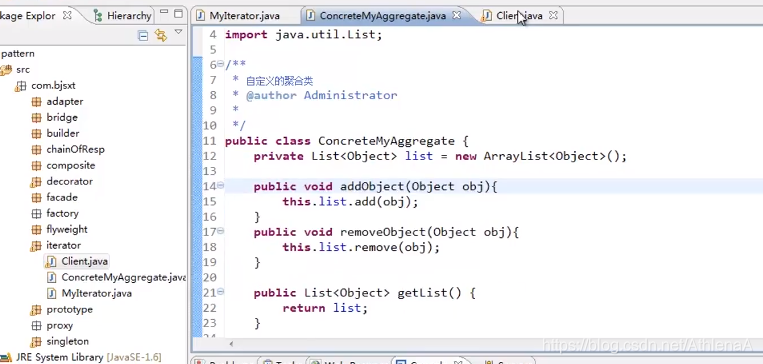Viewport: 763px width, 364px height.
Task: Click 'this.list.remove(obj);' on line 18
Action: click(361, 248)
